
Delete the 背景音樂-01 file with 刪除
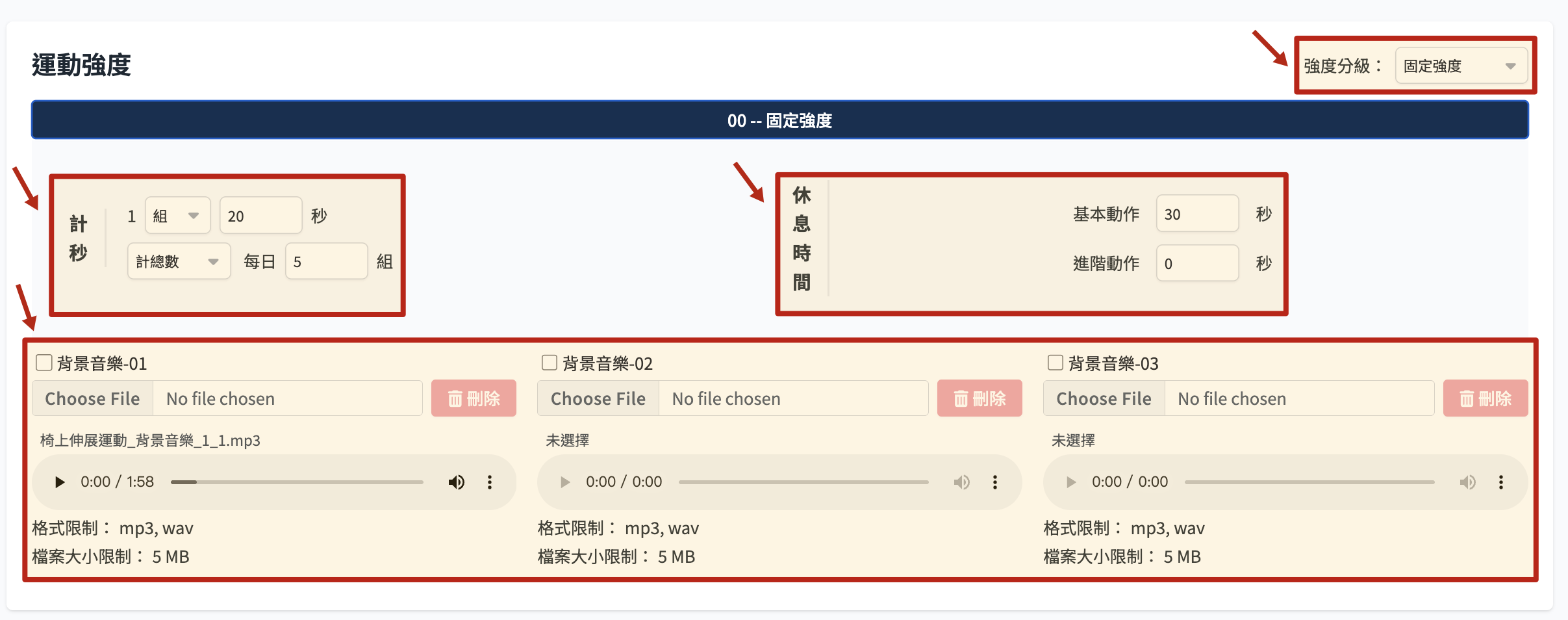click(x=474, y=398)
